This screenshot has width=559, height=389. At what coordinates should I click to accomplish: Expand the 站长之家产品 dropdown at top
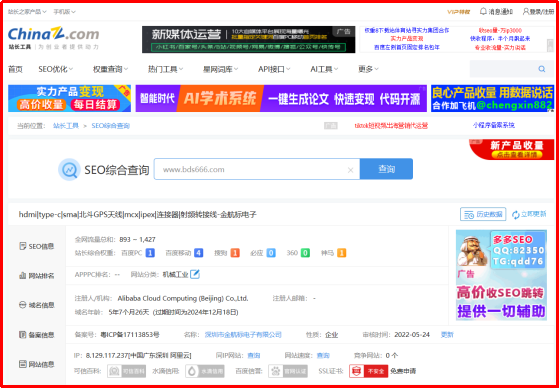tap(27, 12)
